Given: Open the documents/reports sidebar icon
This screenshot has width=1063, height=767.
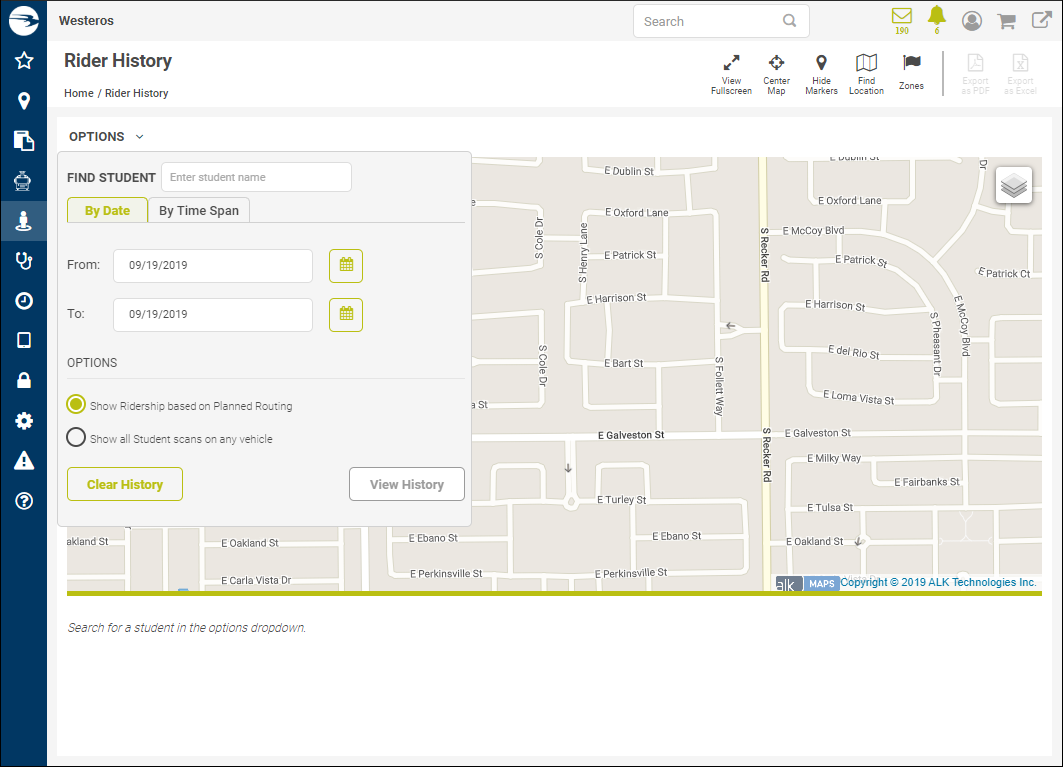Looking at the screenshot, I should pos(24,141).
